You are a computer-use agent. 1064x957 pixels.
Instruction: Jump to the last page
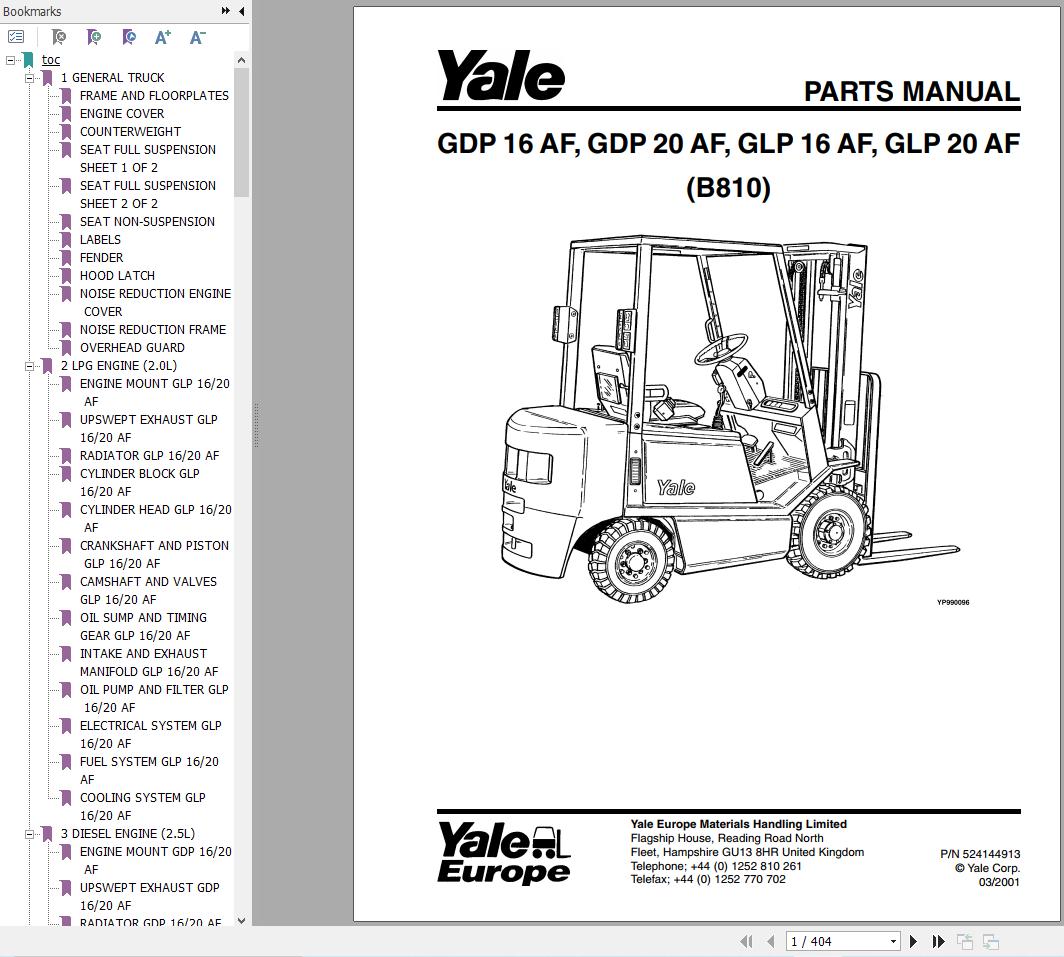(938, 941)
